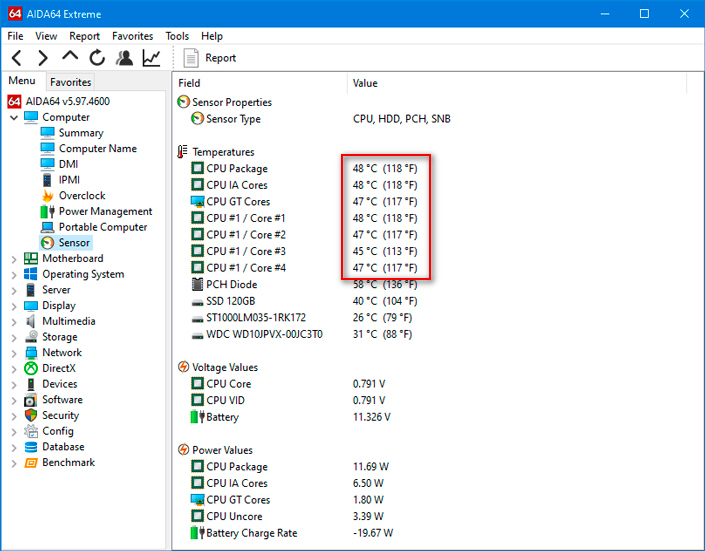Viewport: 705px width, 551px height.
Task: Click the Software icon
Action: tap(31, 400)
